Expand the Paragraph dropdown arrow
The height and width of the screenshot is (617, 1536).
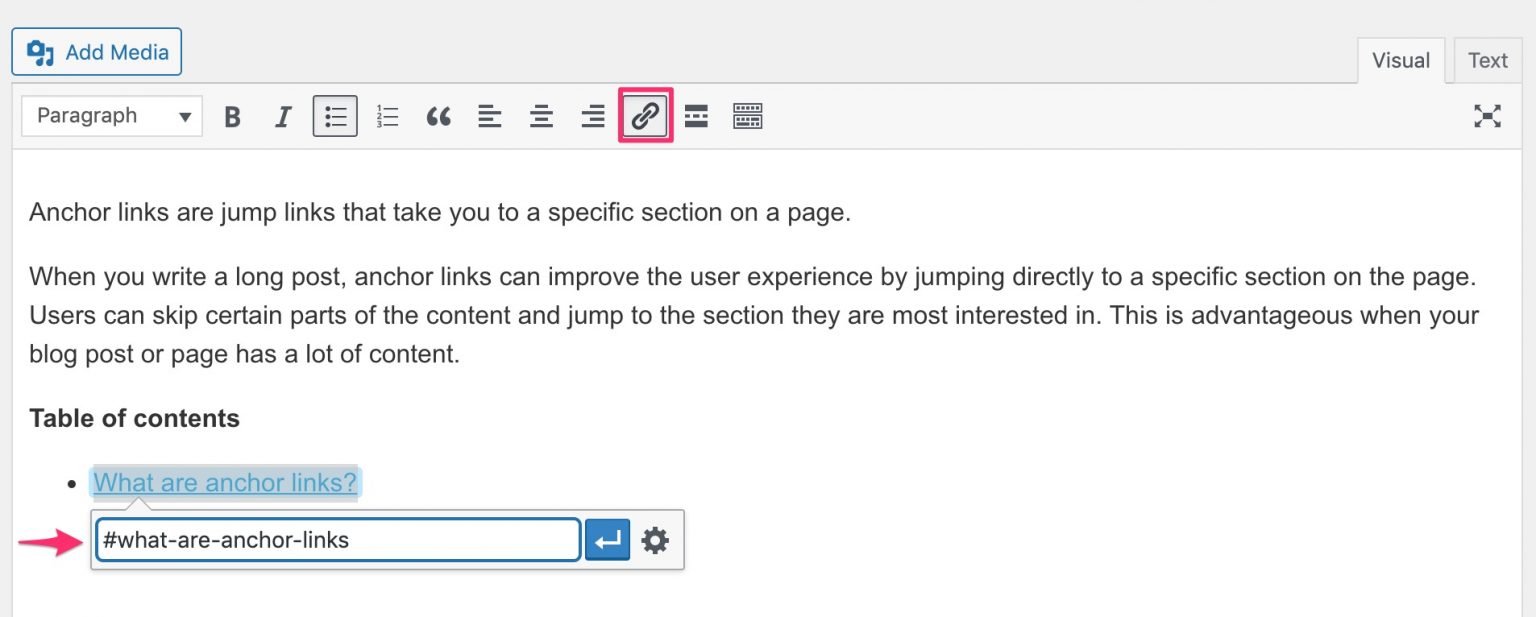coord(183,116)
